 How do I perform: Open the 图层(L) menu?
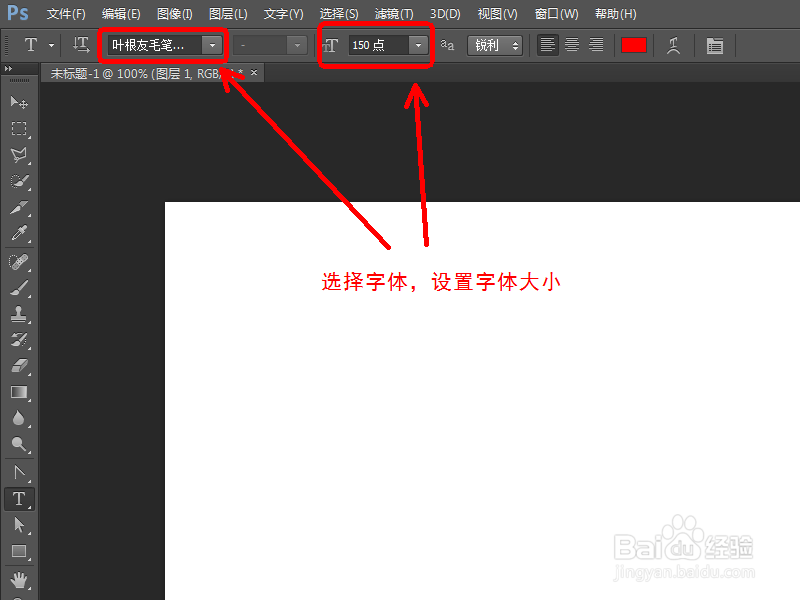coord(228,14)
